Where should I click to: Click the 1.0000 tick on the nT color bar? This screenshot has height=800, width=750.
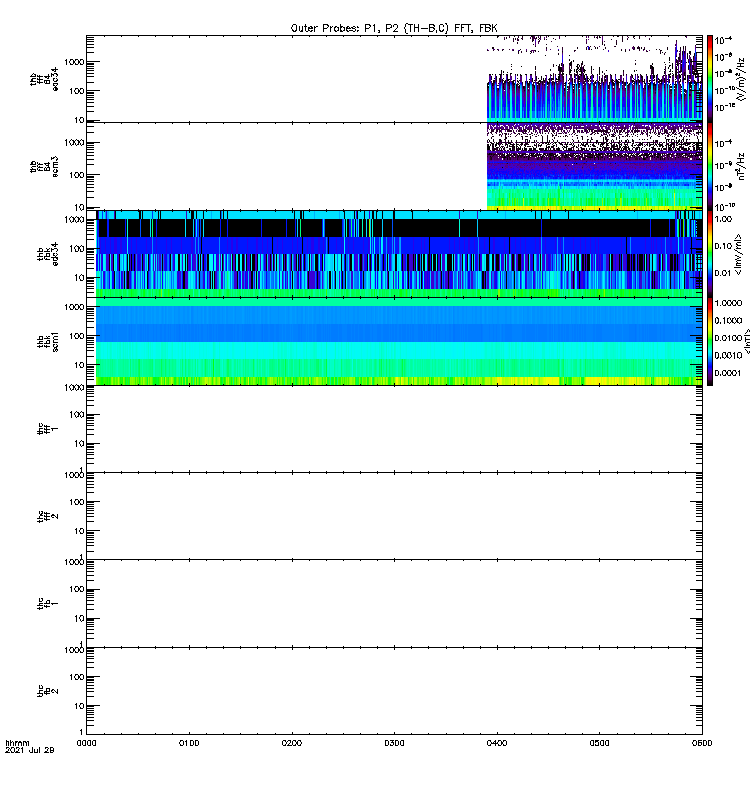pyautogui.click(x=728, y=303)
